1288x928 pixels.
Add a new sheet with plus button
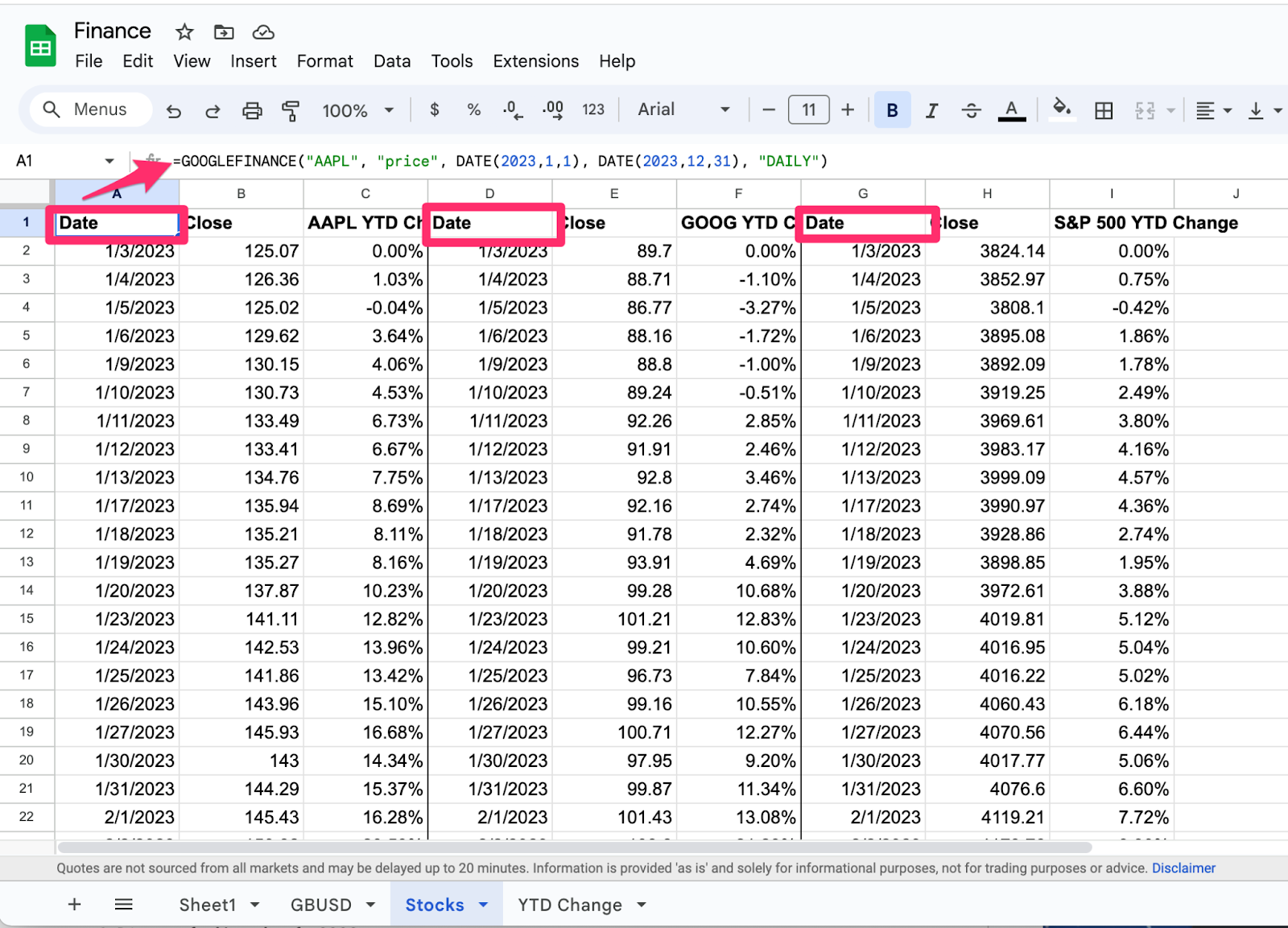(x=74, y=905)
